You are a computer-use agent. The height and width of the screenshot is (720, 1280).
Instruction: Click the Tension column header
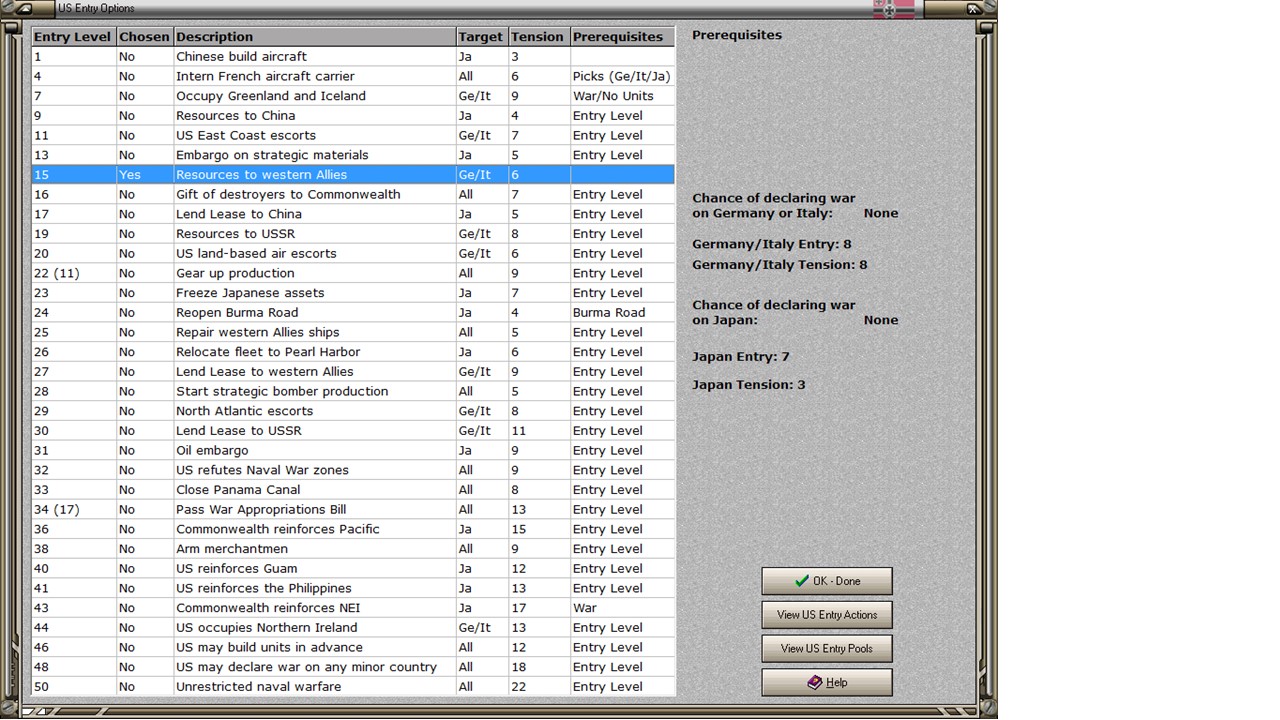(x=539, y=37)
